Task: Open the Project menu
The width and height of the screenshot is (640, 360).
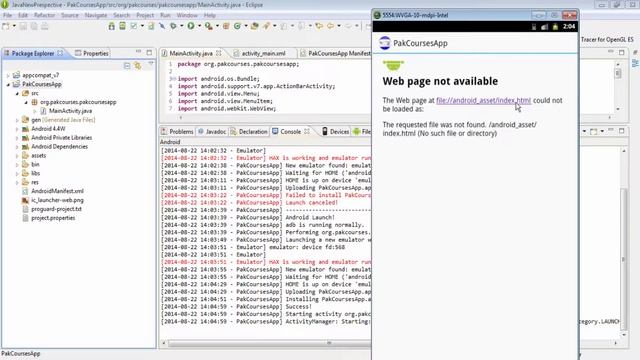Action: [x=145, y=15]
